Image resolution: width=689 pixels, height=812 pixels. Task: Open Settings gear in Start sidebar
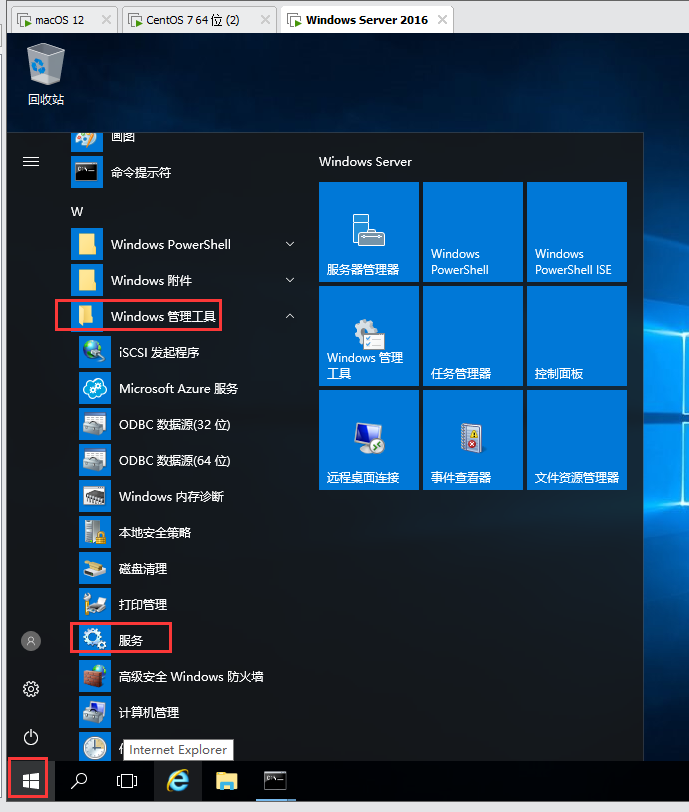point(31,689)
